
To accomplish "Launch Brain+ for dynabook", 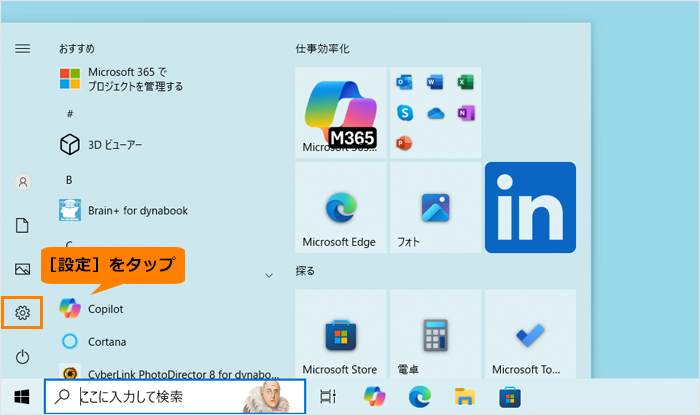I will pos(124,210).
